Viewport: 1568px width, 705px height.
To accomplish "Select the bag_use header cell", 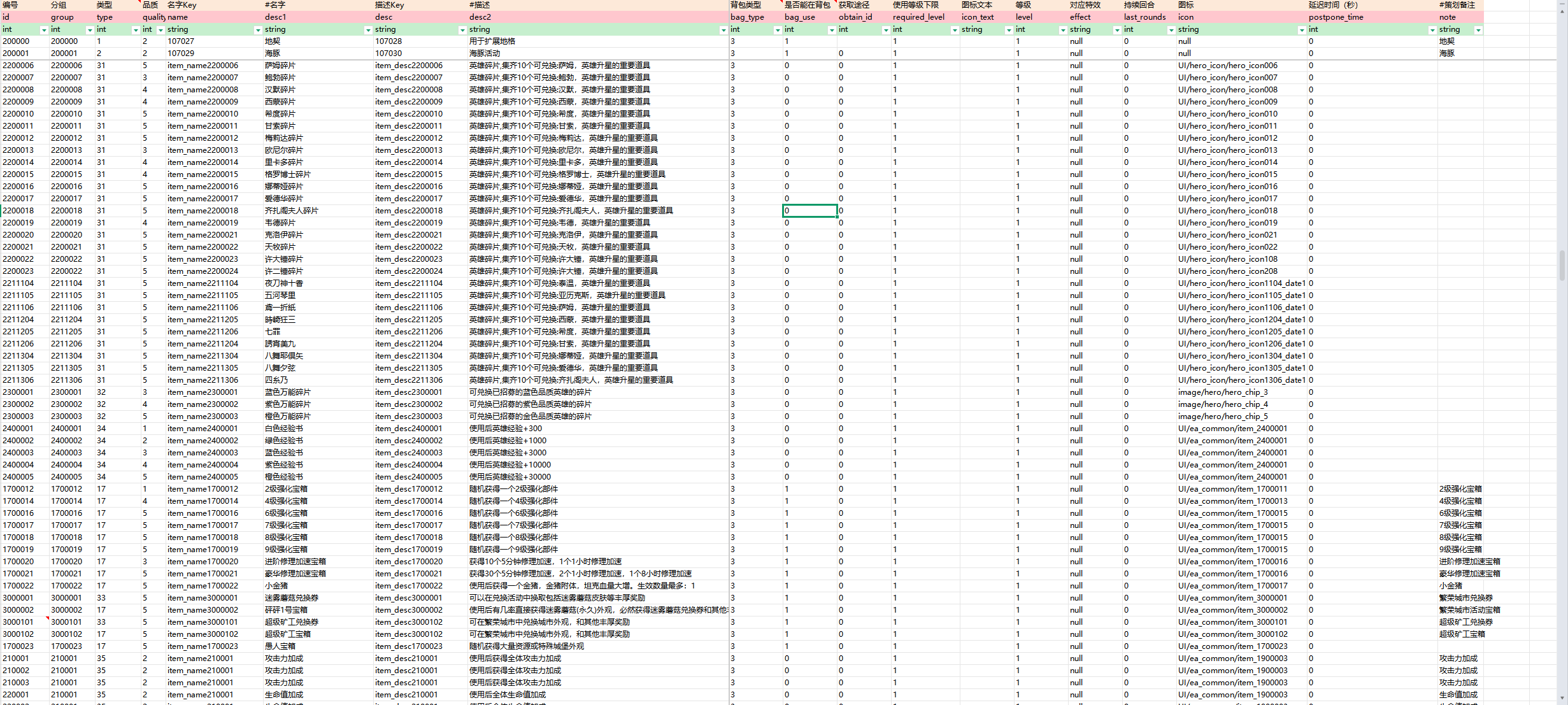I will [800, 17].
